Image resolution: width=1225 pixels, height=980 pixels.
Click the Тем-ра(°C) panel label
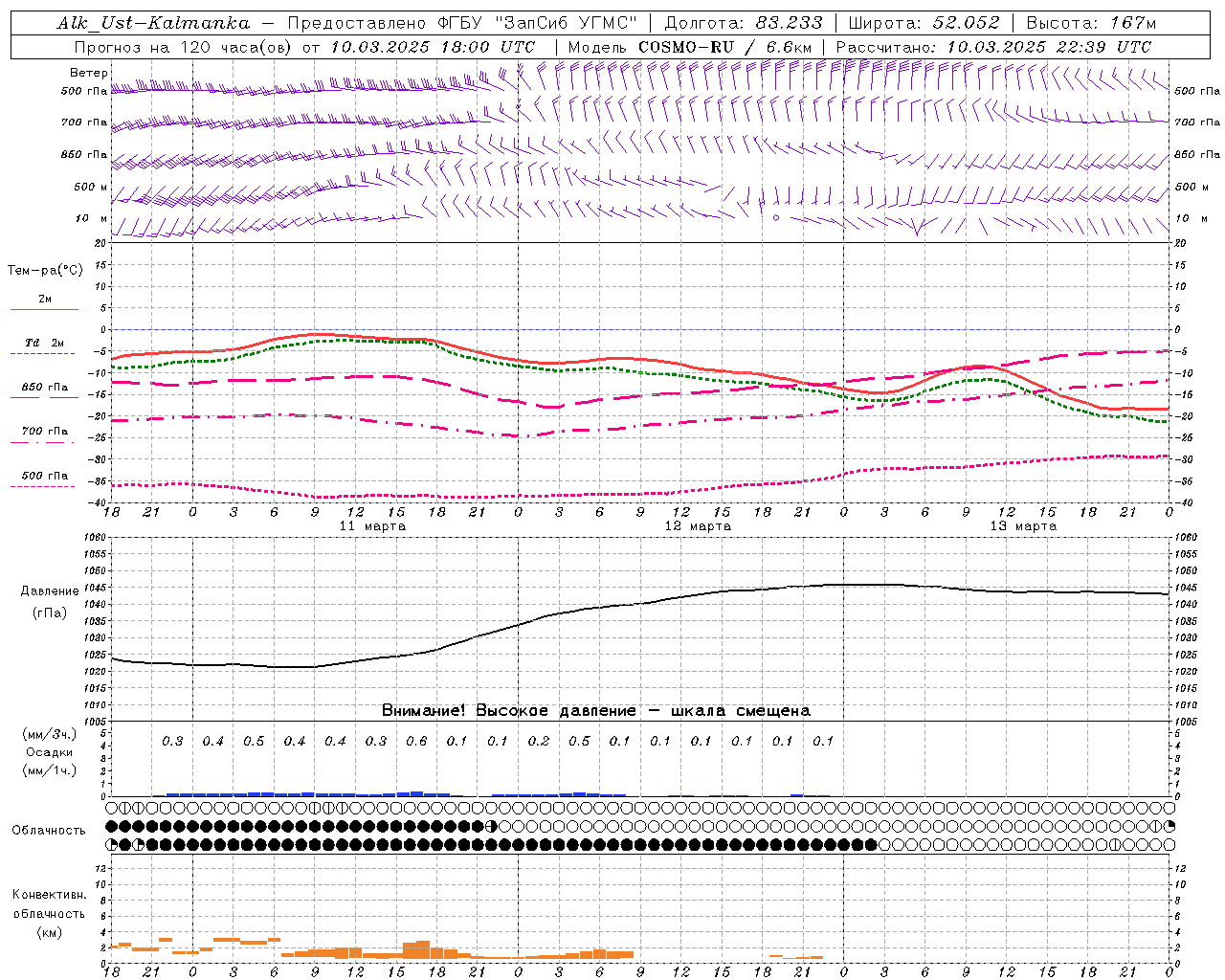point(45,271)
